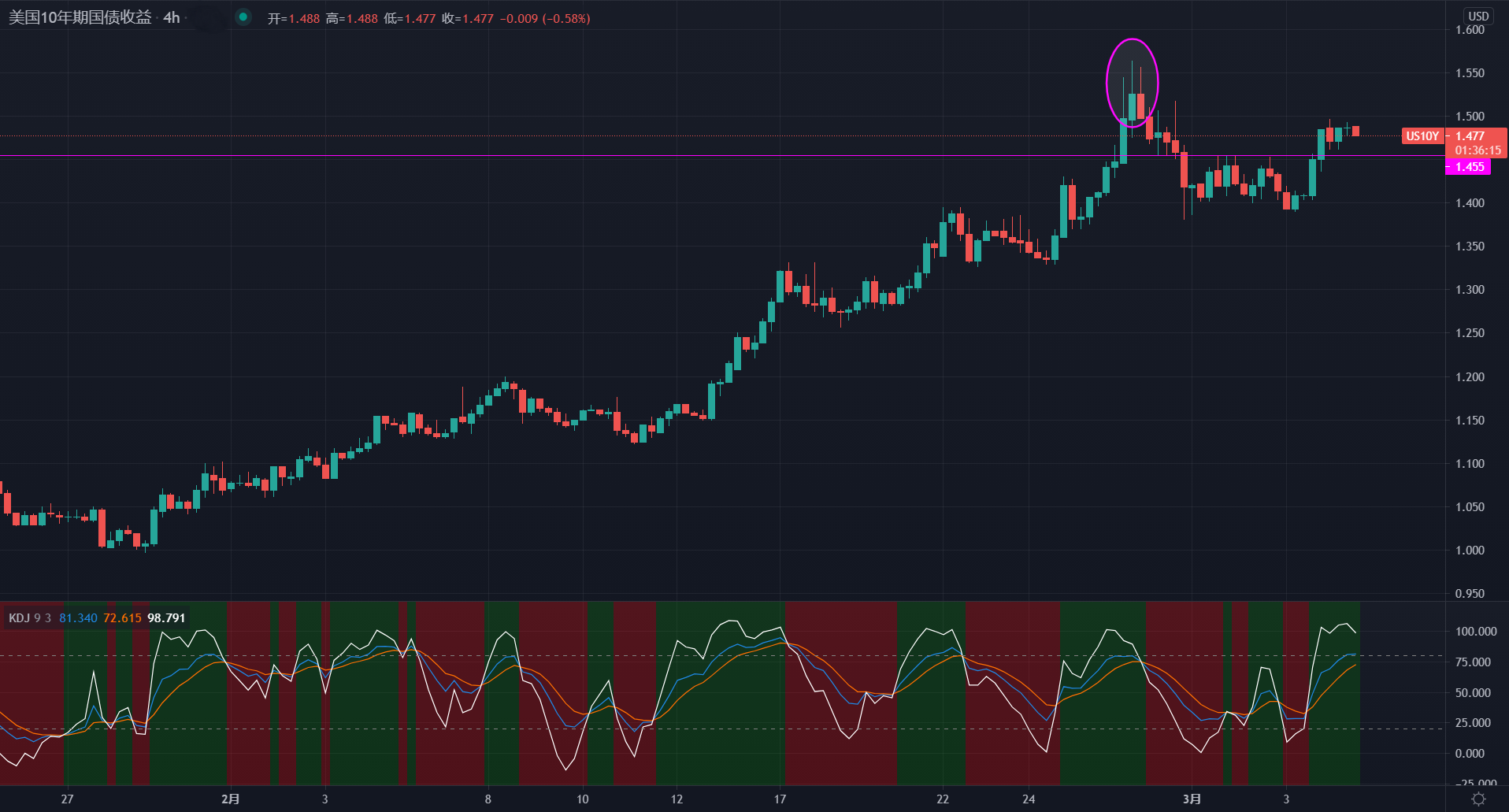Click the 1.400 price scale label

point(1470,203)
